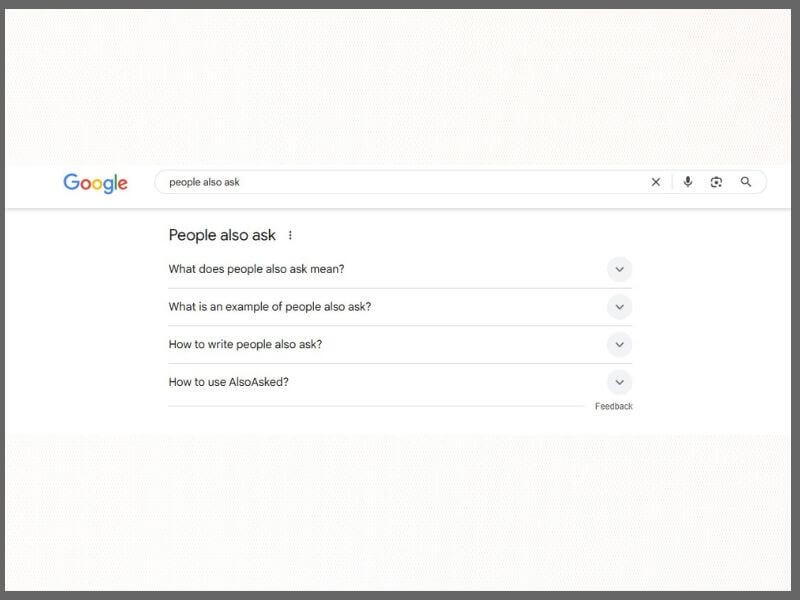Click the Google logo to return home
The image size is (800, 600).
pyautogui.click(x=96, y=183)
